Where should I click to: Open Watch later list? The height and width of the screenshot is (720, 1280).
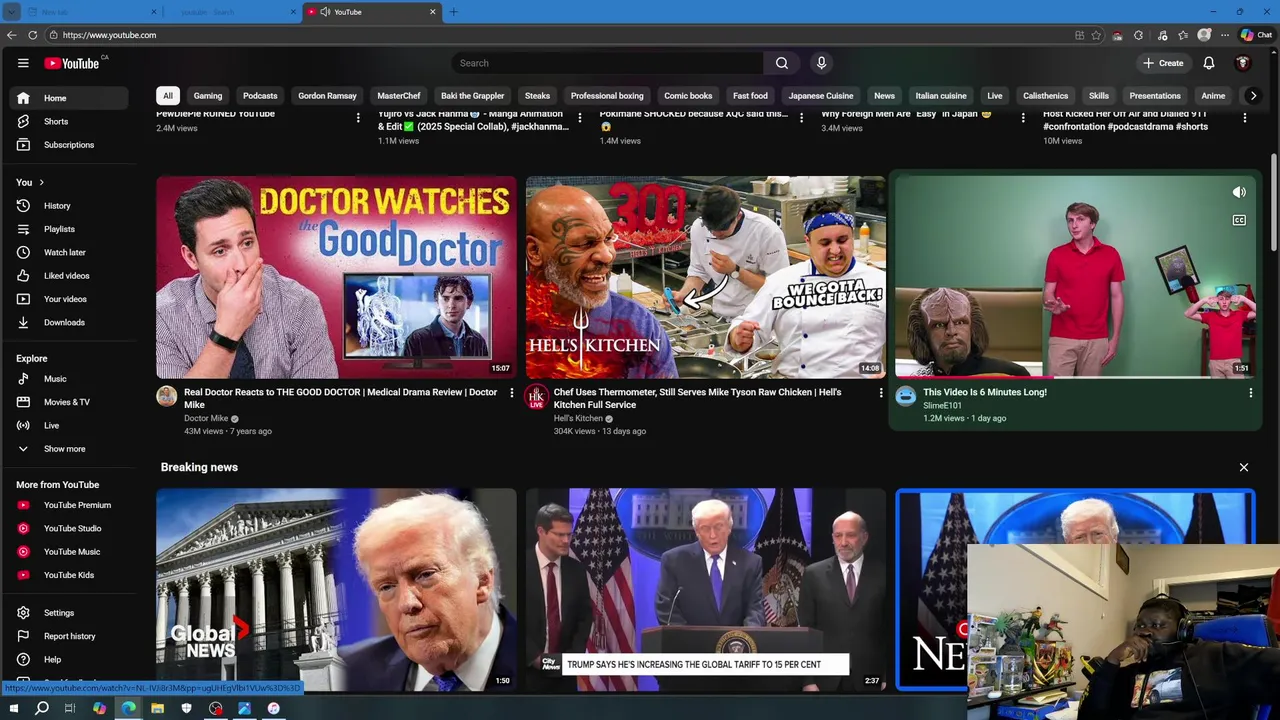[x=64, y=252]
